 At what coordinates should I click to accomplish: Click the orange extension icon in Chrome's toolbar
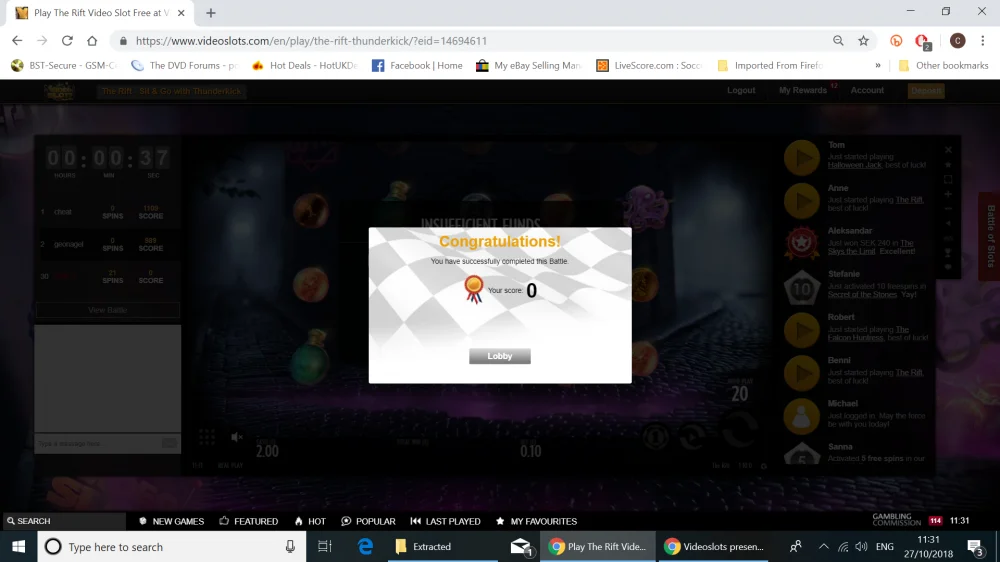pyautogui.click(x=896, y=41)
